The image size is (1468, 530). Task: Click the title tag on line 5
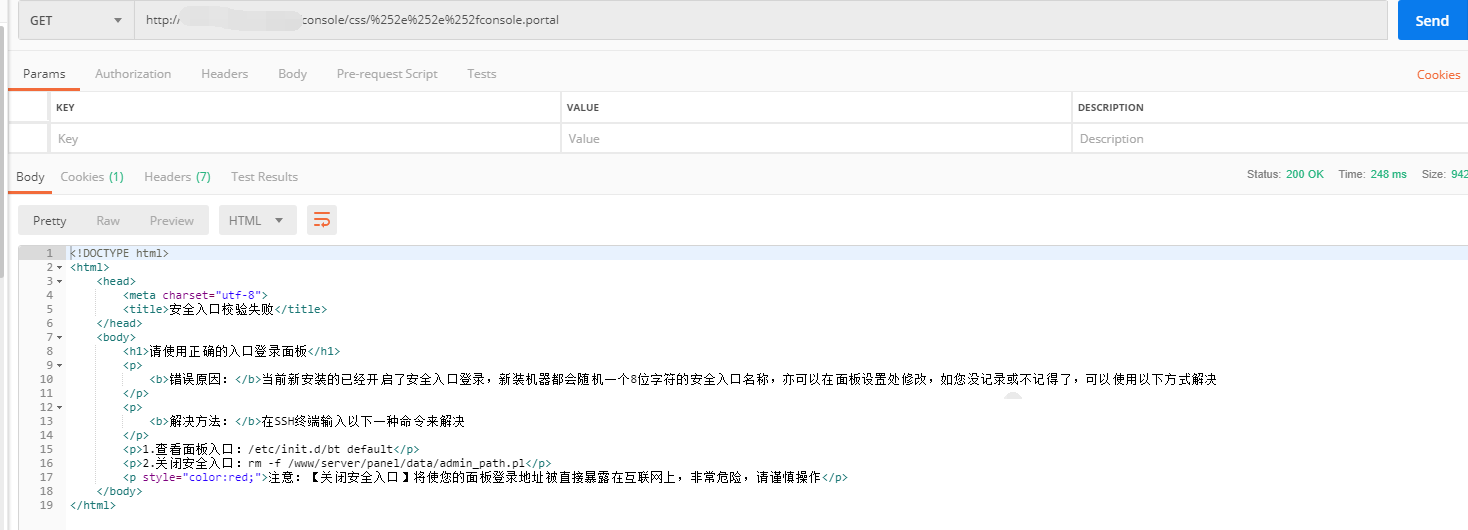(x=225, y=310)
